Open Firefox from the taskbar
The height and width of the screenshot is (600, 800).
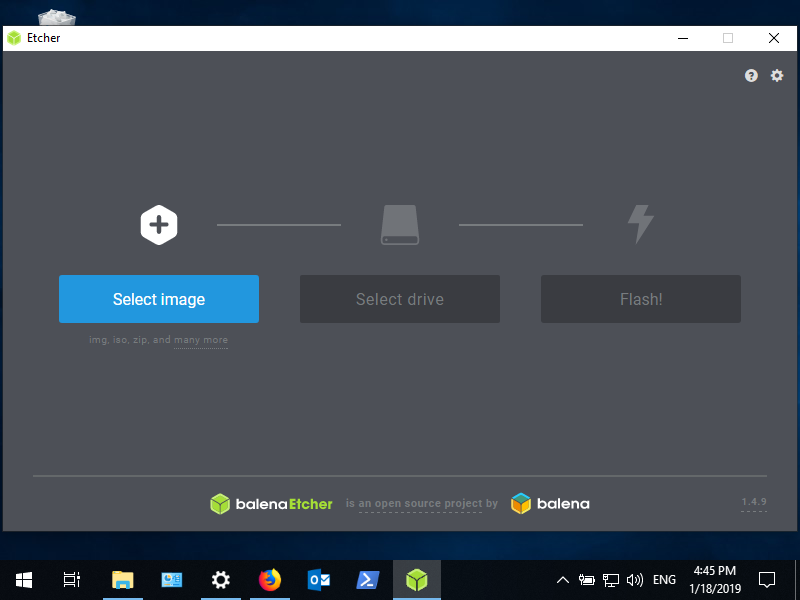270,579
